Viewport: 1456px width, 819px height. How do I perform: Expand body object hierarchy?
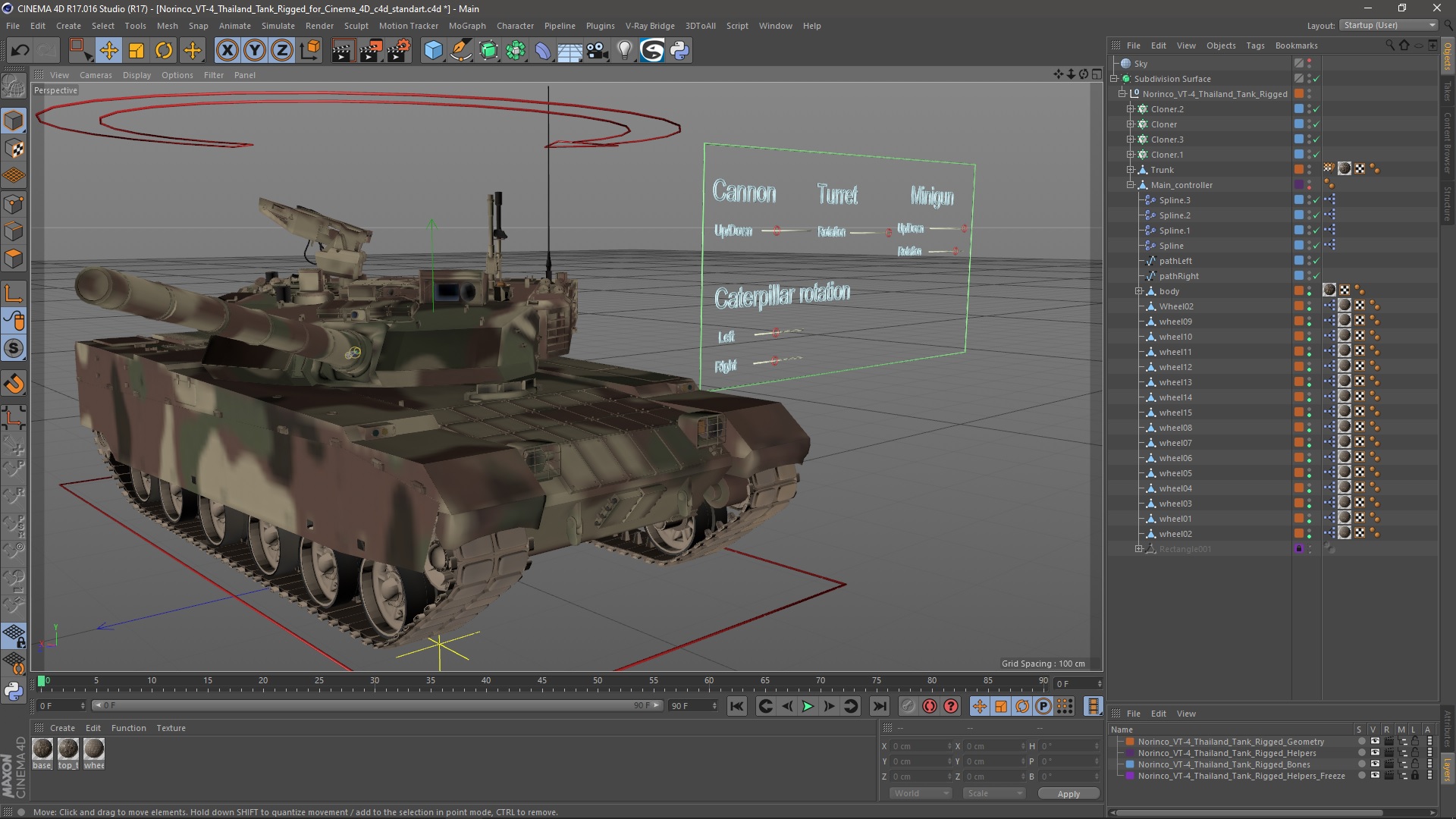click(x=1139, y=291)
